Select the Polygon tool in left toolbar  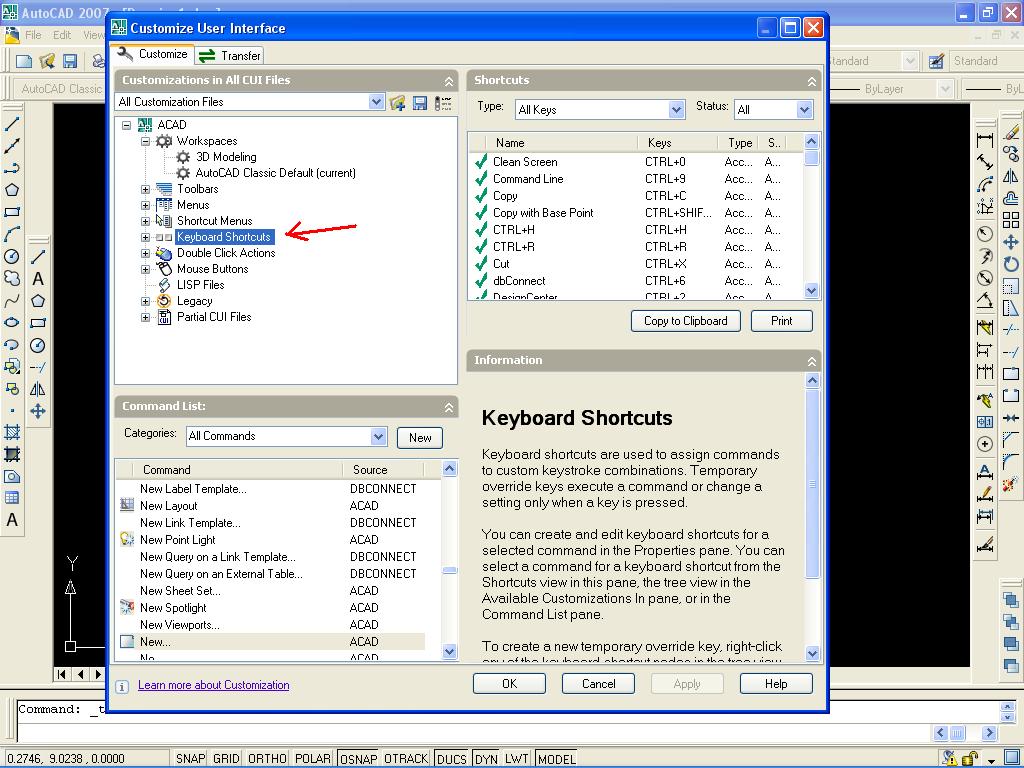coord(12,190)
